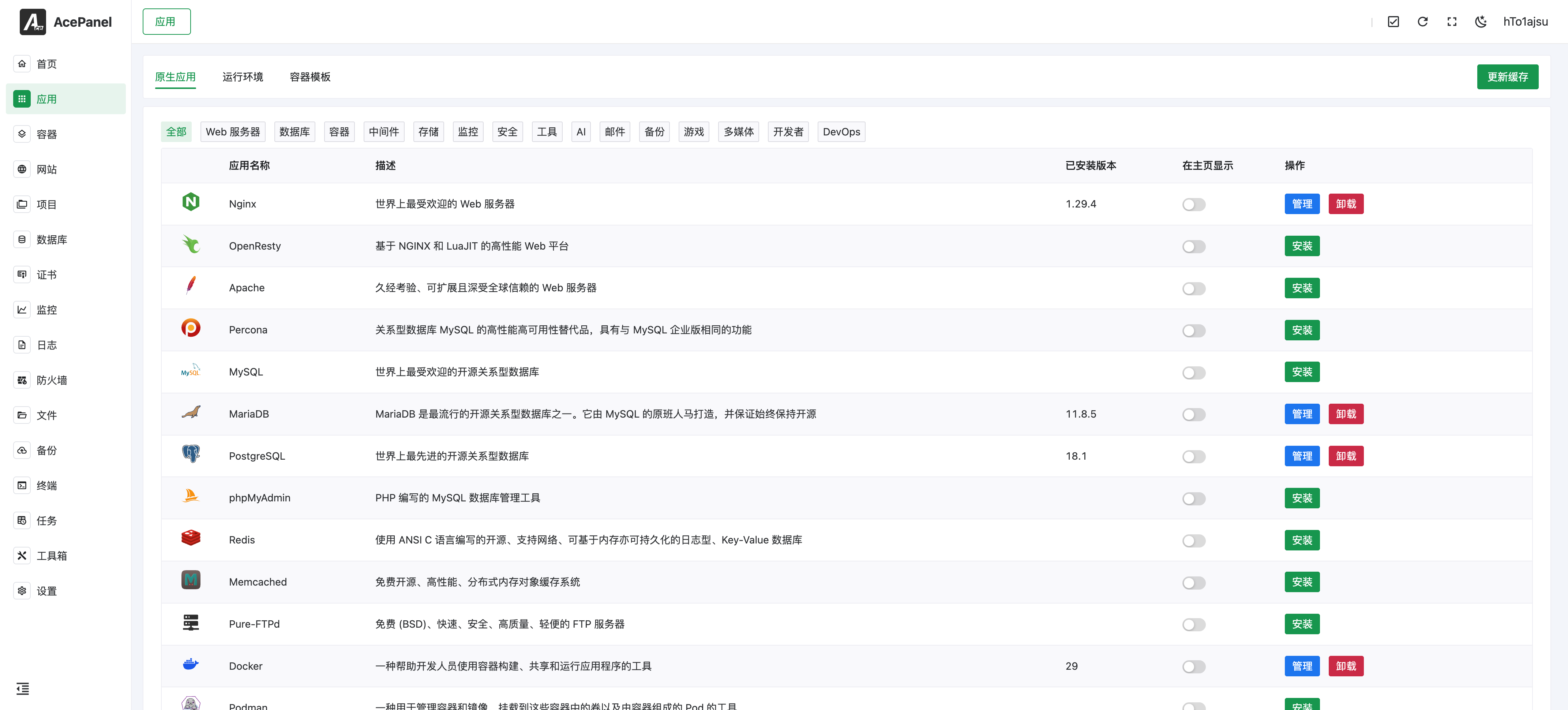
Task: Switch to the 运行环境 tab
Action: (x=242, y=77)
